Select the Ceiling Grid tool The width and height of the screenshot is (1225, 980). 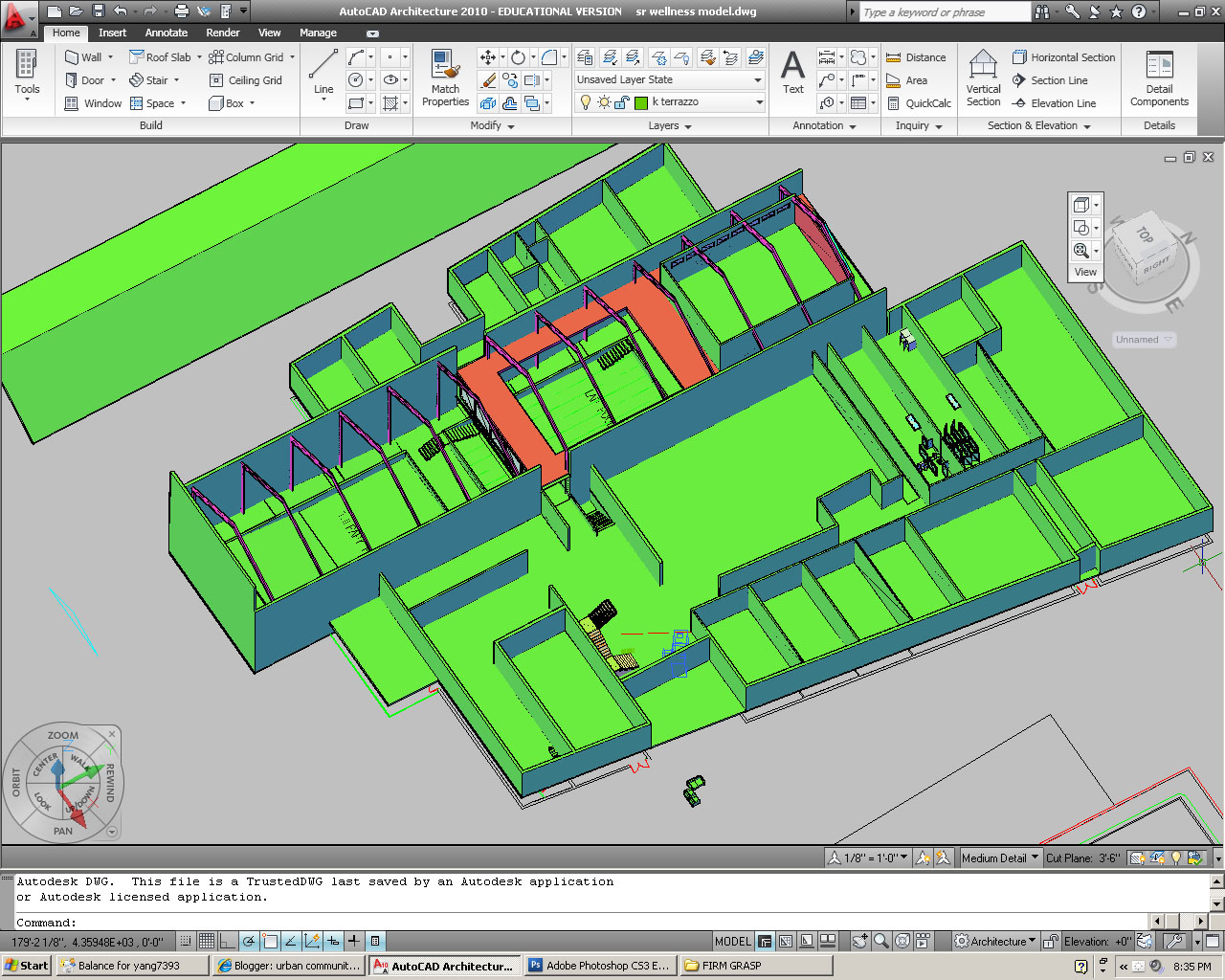[x=246, y=80]
